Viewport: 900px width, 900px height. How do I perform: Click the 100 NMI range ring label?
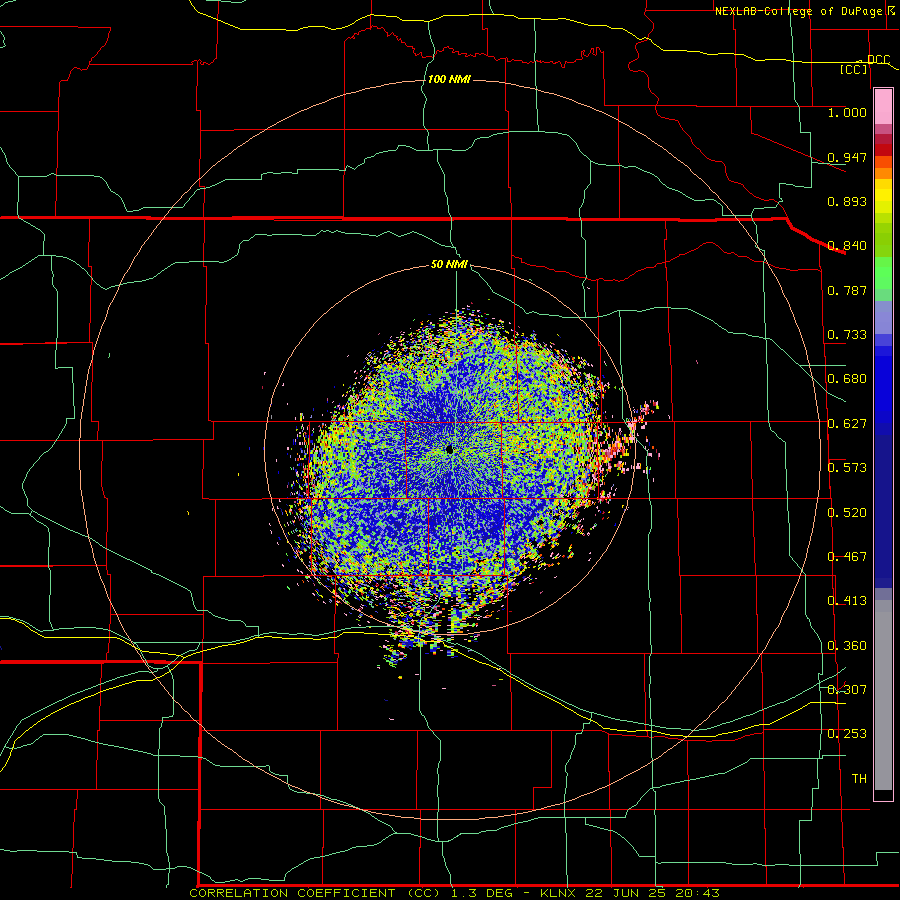(x=449, y=79)
